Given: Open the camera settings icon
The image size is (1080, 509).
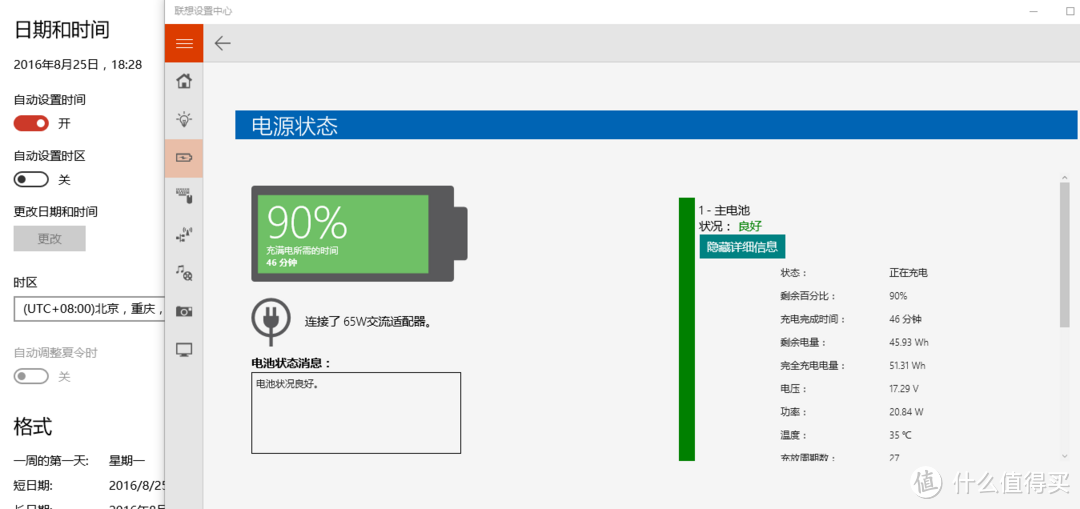Looking at the screenshot, I should pos(184,311).
